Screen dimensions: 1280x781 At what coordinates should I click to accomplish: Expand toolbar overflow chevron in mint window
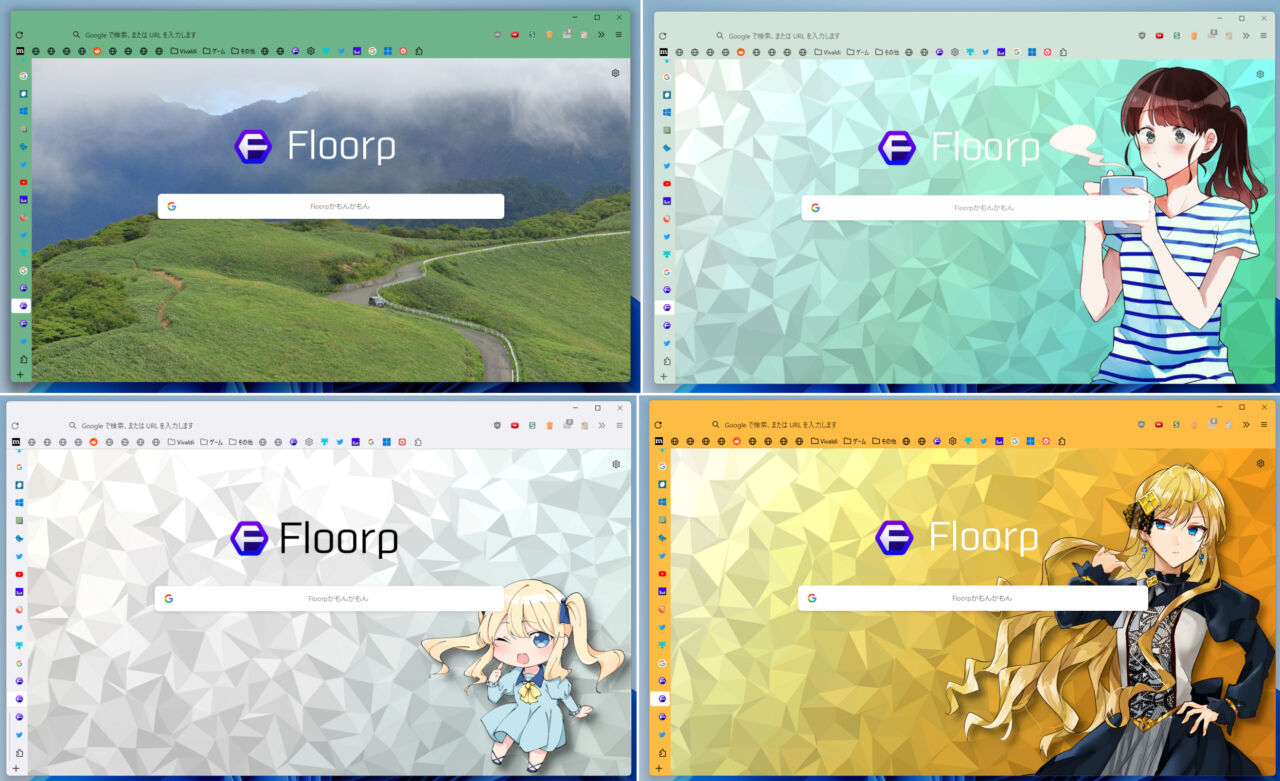pos(1246,36)
